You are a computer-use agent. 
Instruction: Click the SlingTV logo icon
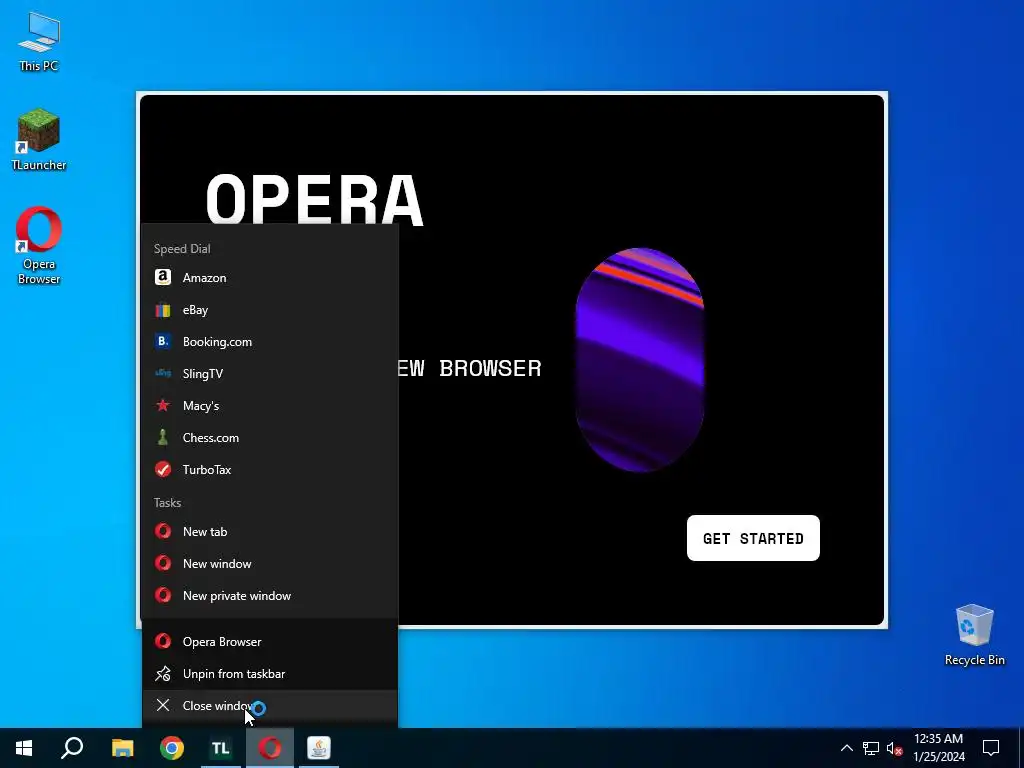163,373
